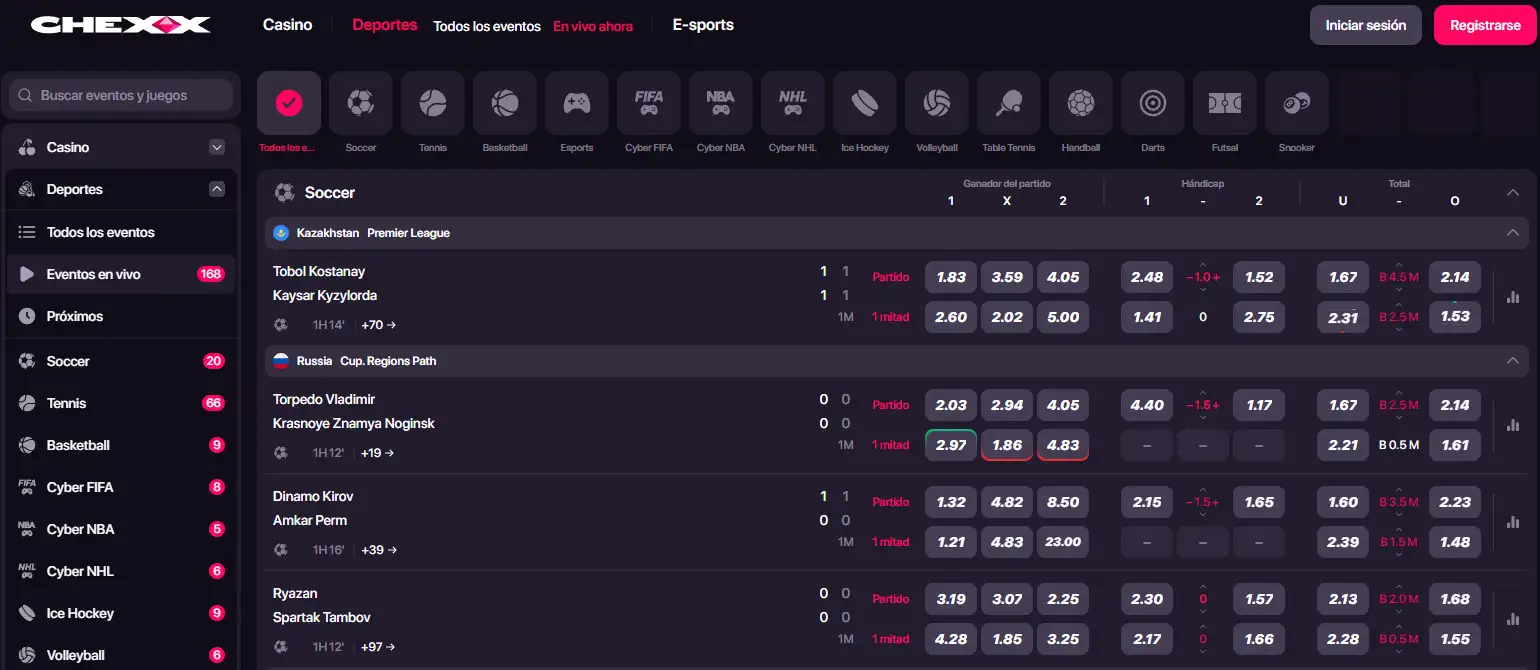The width and height of the screenshot is (1540, 670).
Task: Click the 'Iniciar sesión' button
Action: (x=1366, y=25)
